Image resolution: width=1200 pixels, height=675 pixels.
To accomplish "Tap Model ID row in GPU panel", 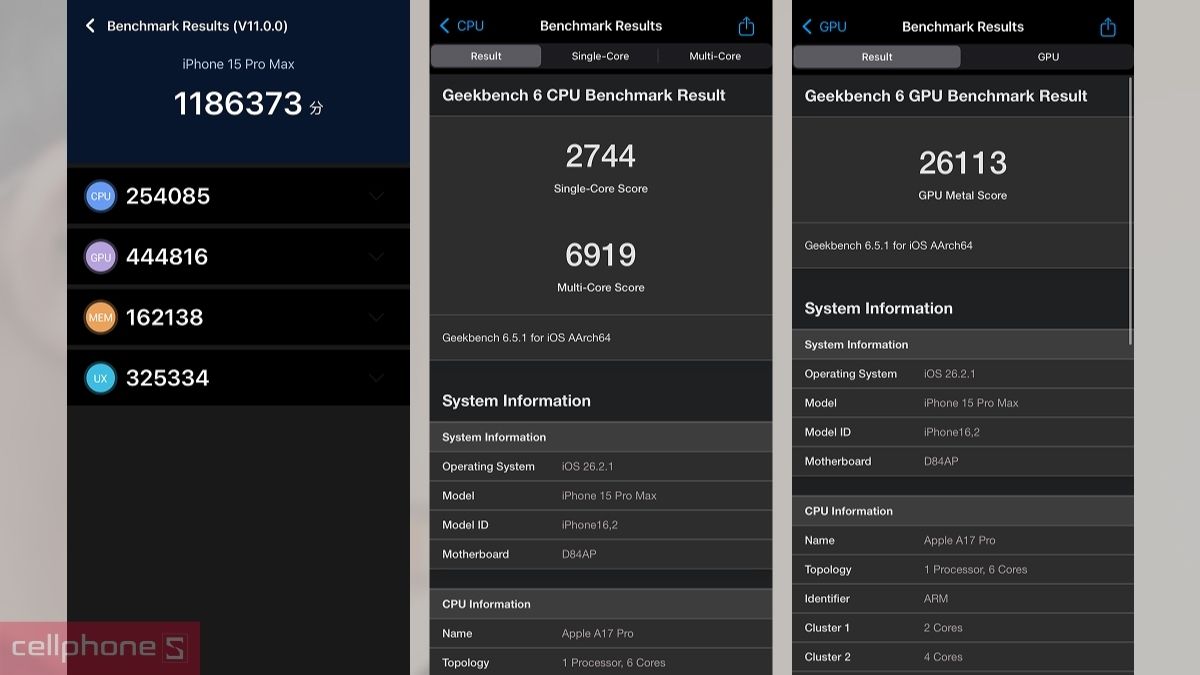I will (963, 432).
